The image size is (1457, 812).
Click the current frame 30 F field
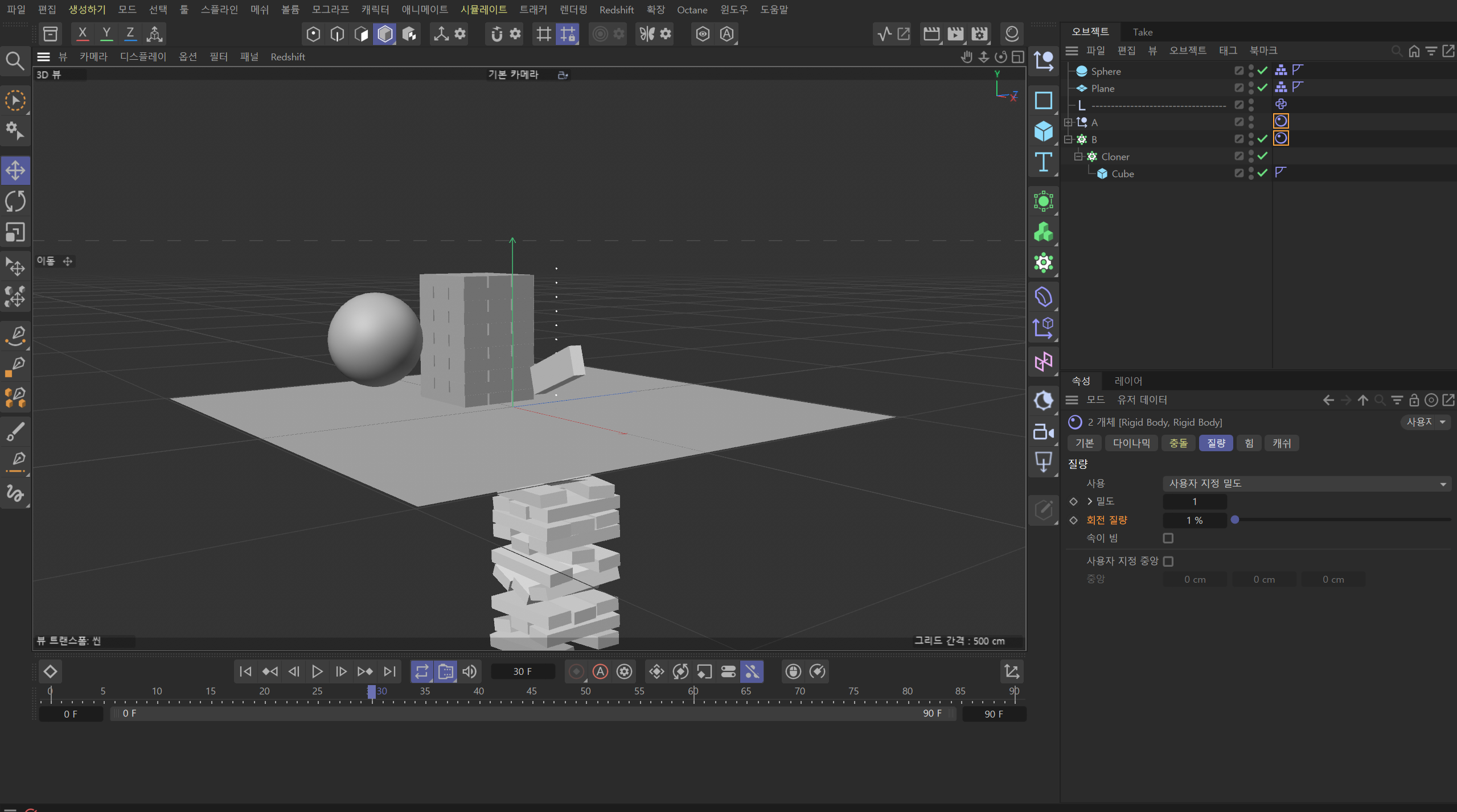(522, 671)
